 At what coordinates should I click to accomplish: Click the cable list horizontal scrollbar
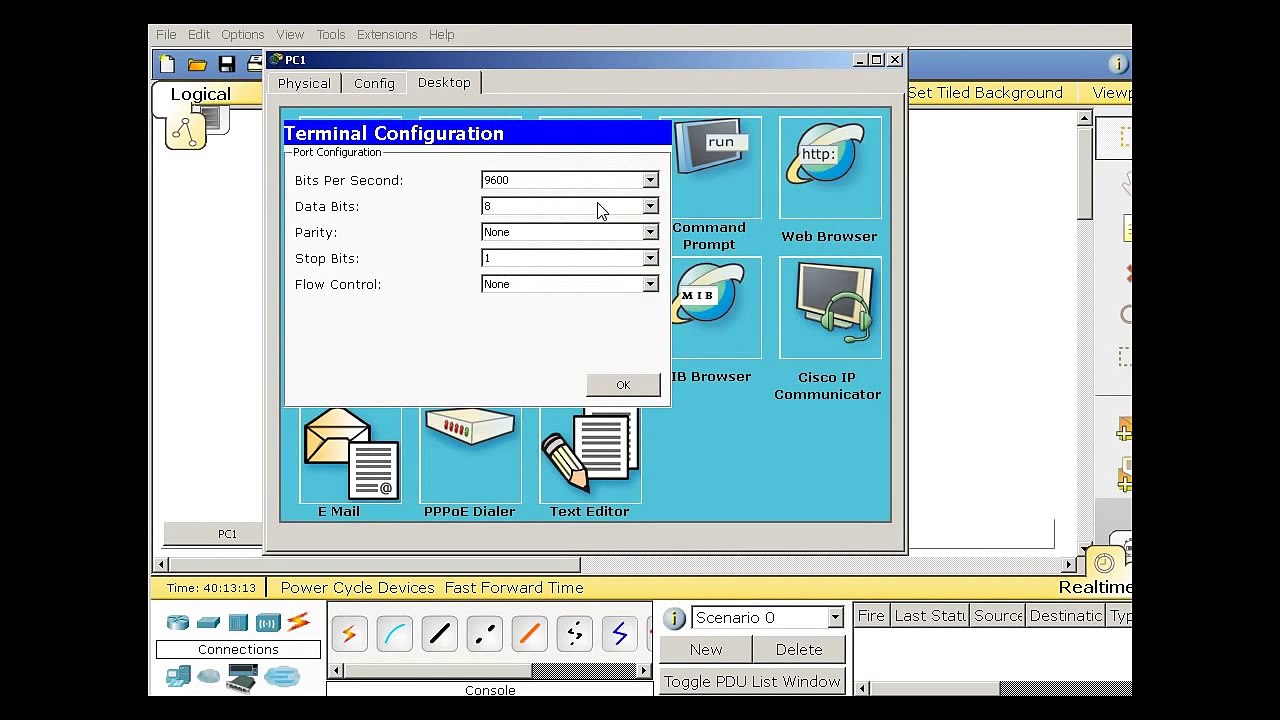489,671
